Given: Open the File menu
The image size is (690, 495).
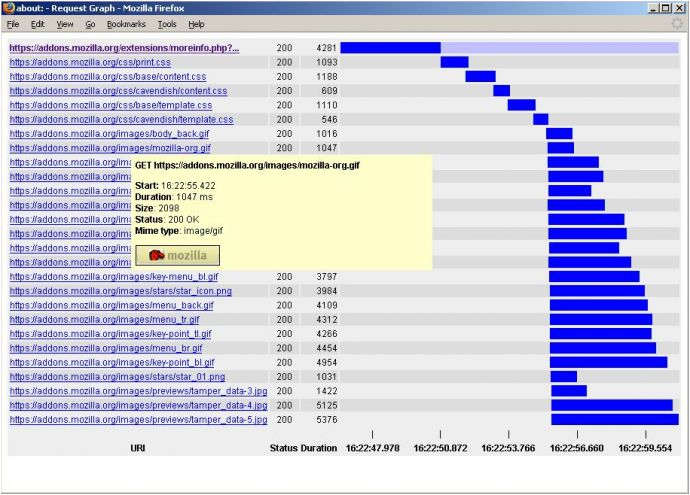Looking at the screenshot, I should tap(13, 24).
